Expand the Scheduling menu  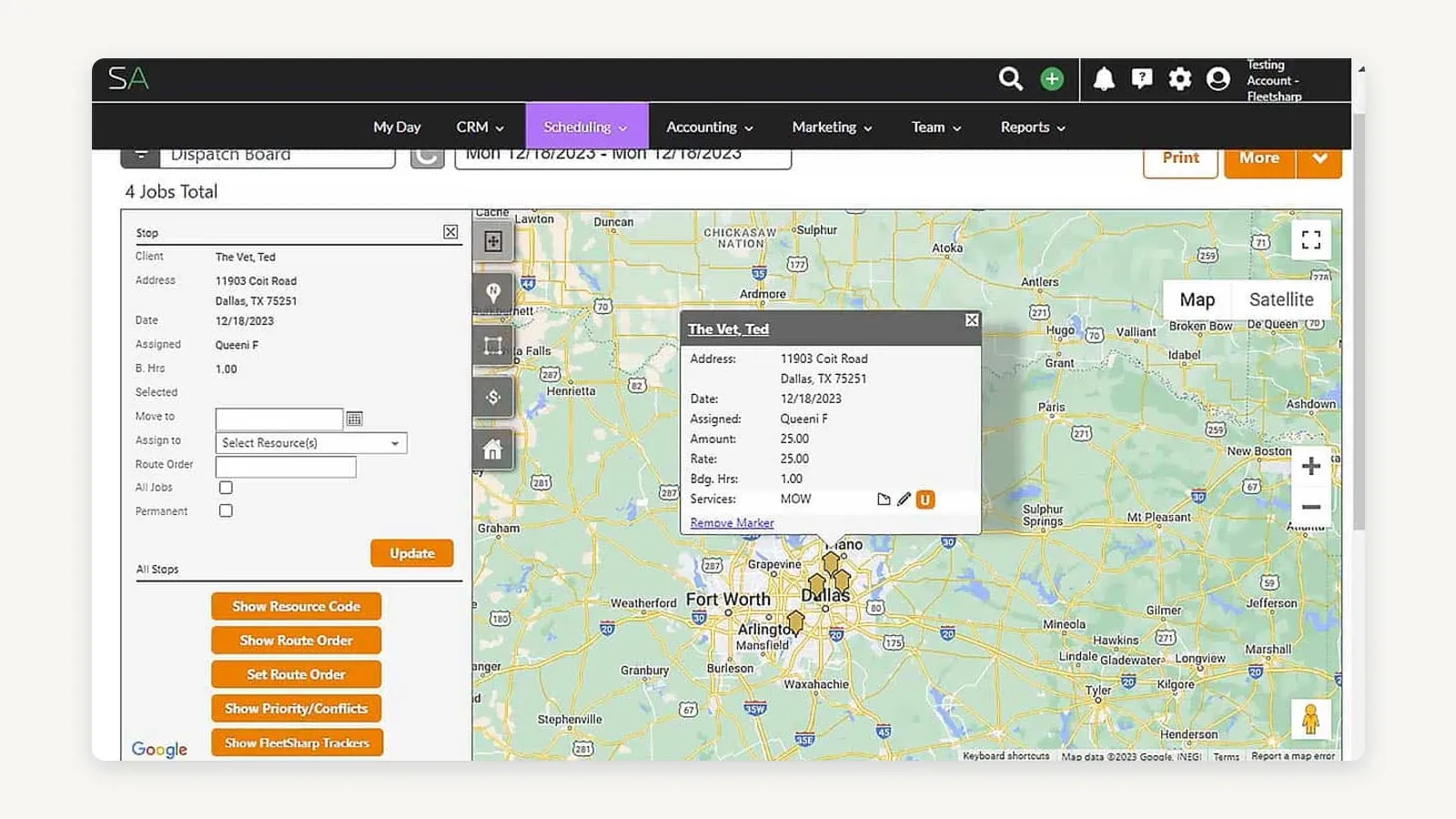[586, 127]
